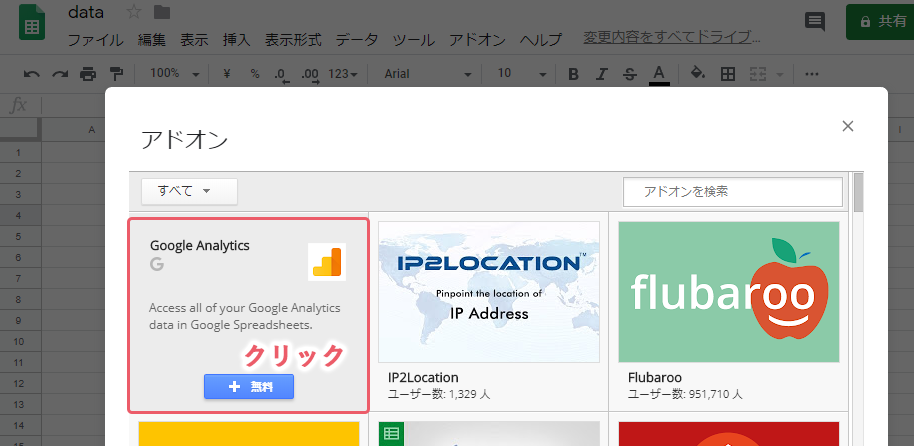Select row header 7
Image resolution: width=914 pixels, height=446 pixels.
point(19,278)
